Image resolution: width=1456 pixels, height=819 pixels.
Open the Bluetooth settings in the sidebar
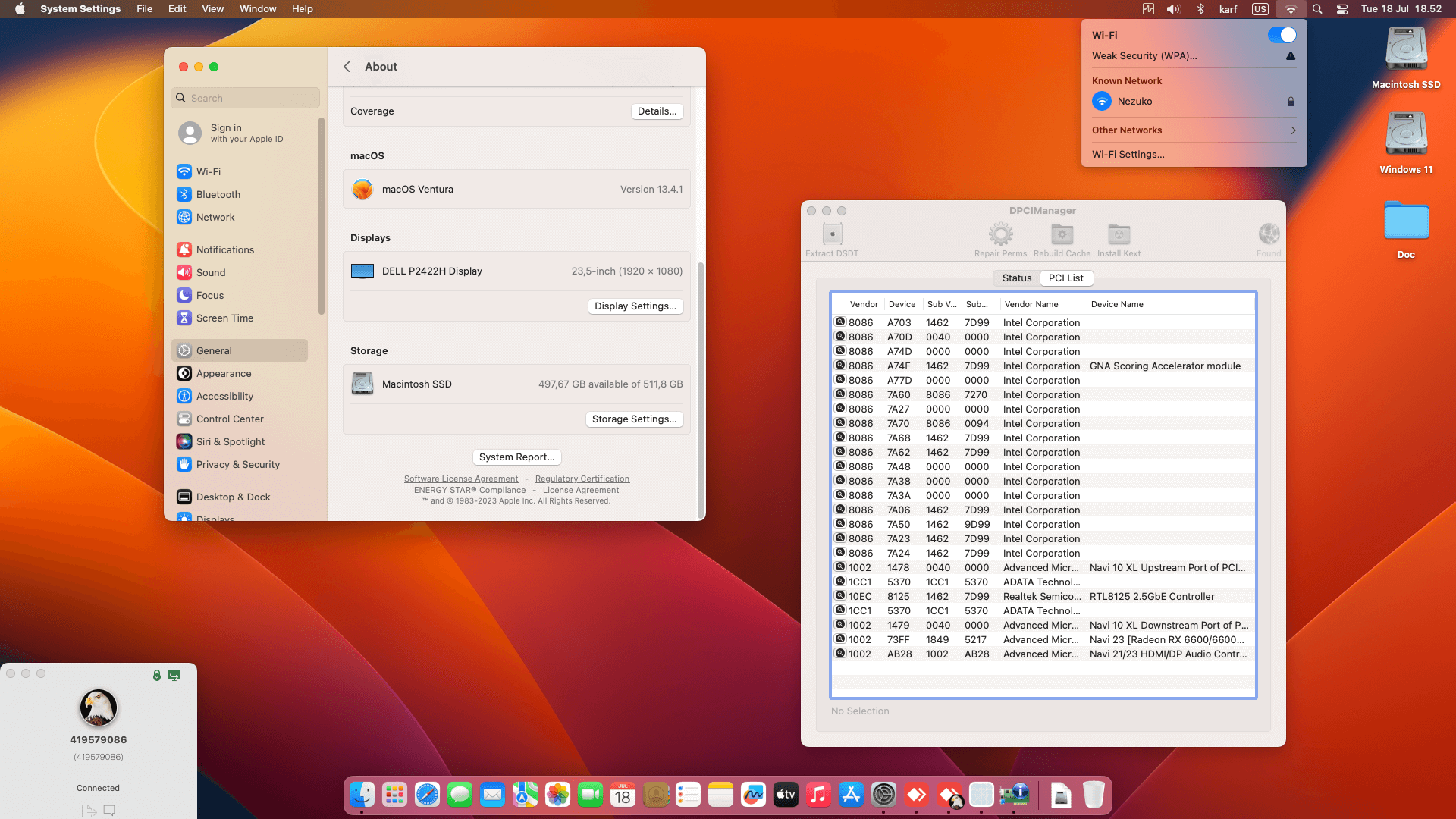tap(218, 194)
